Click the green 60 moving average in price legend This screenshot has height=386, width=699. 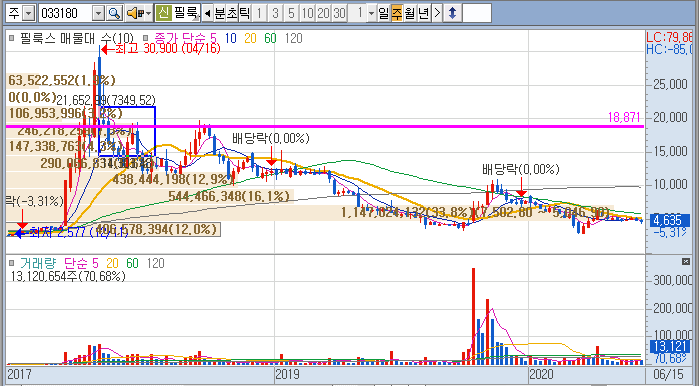pos(270,38)
